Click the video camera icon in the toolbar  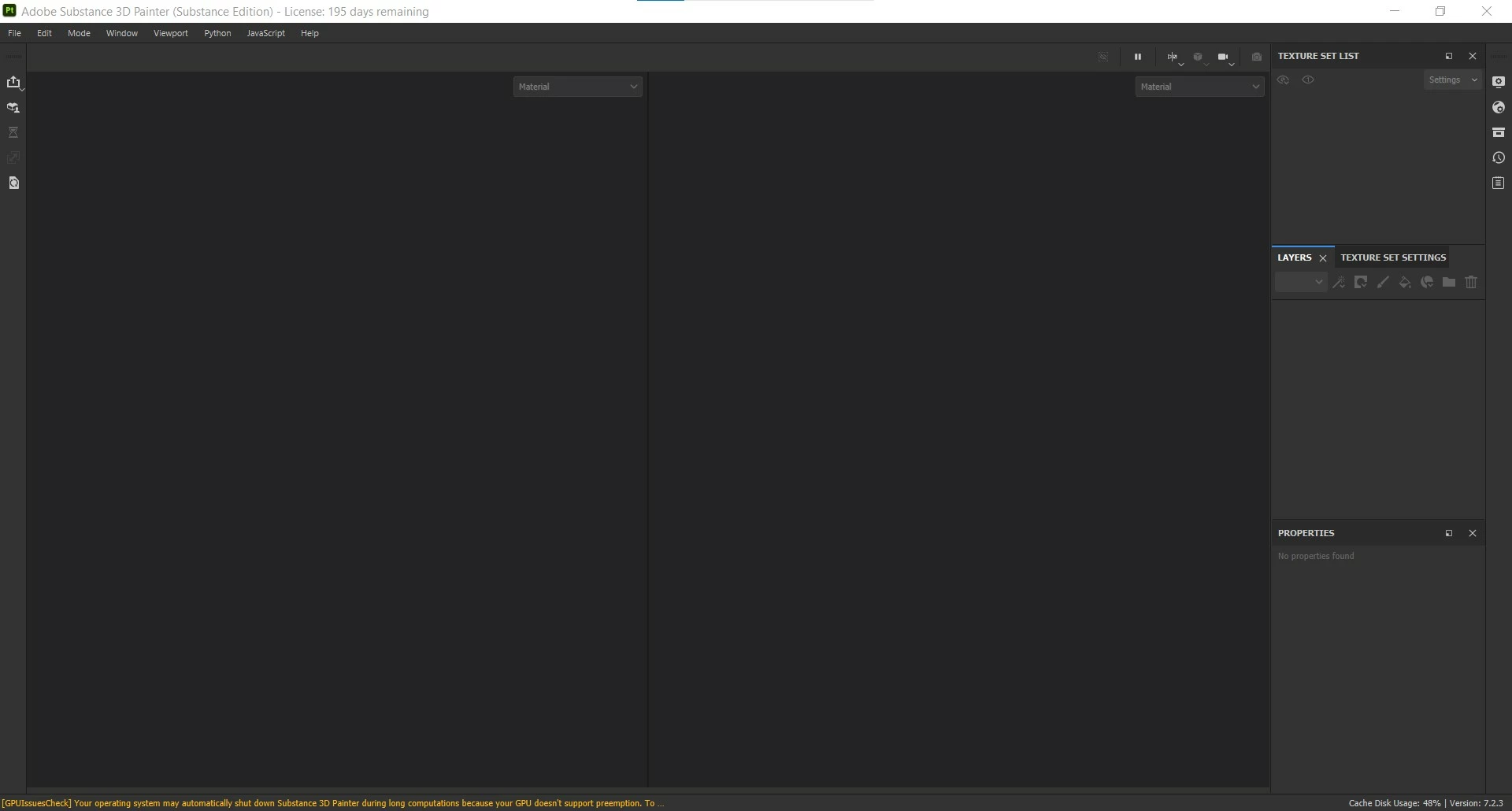[x=1222, y=57]
